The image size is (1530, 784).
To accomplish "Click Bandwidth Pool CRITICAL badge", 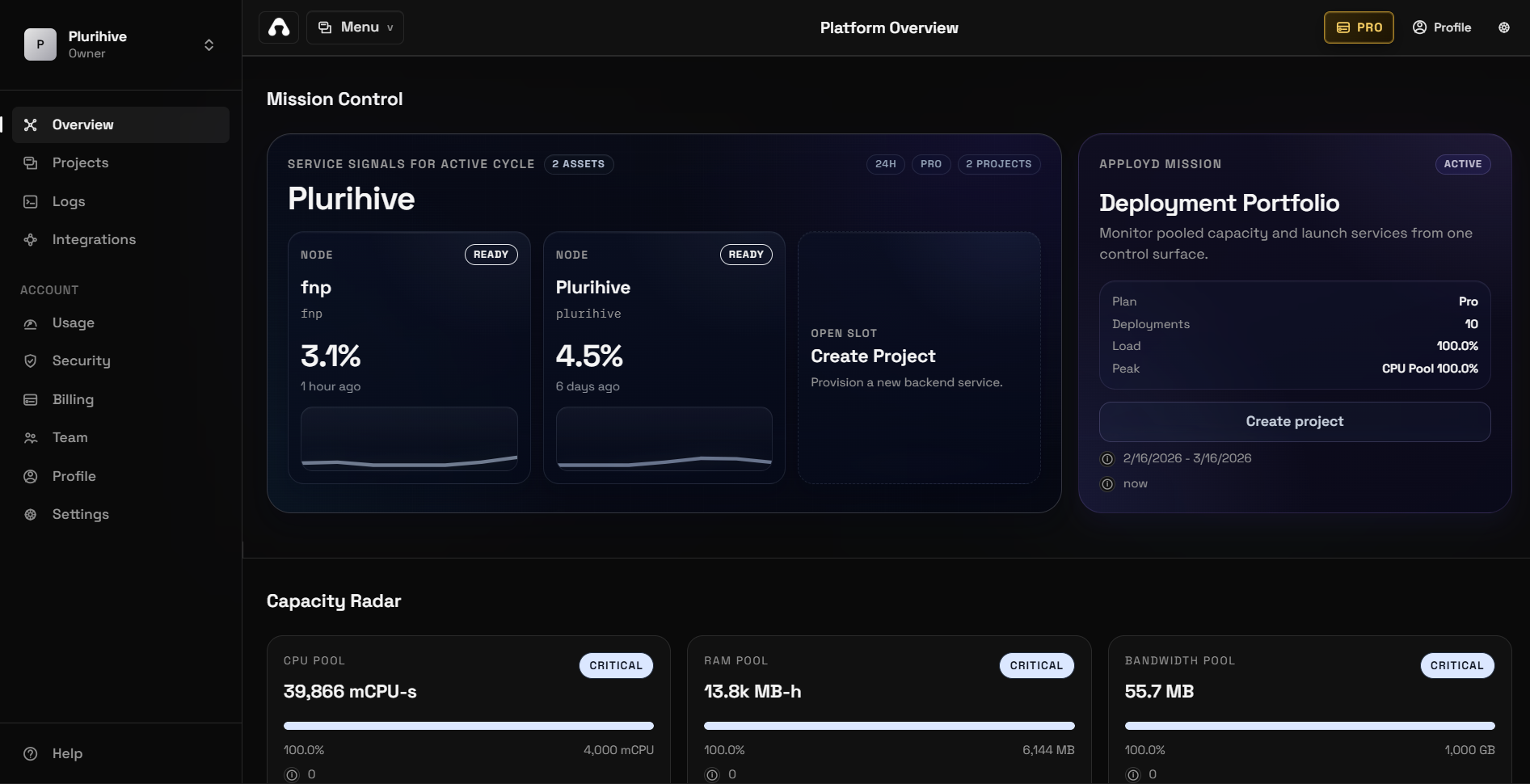I will (1457, 666).
